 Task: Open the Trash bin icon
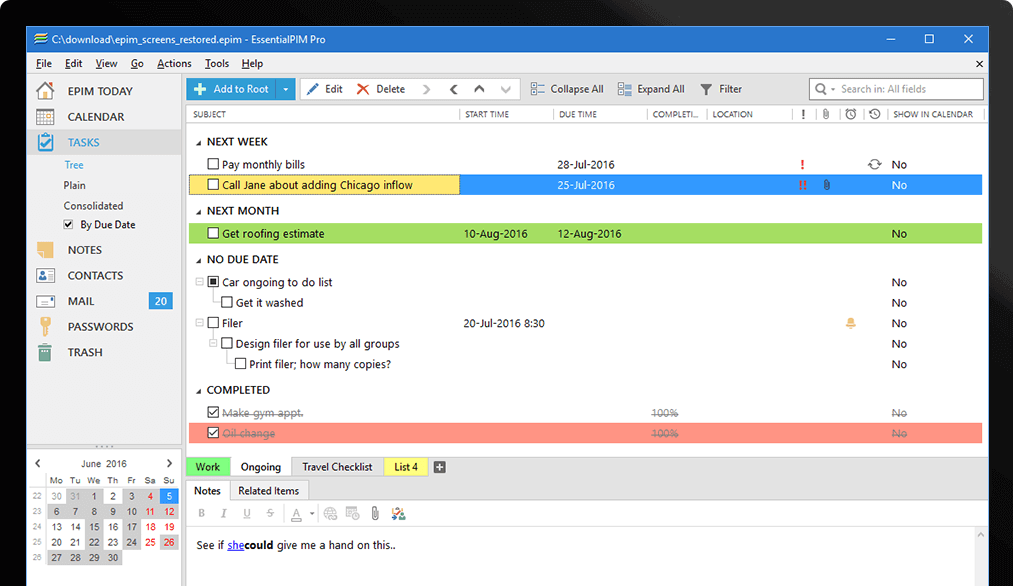click(x=45, y=352)
